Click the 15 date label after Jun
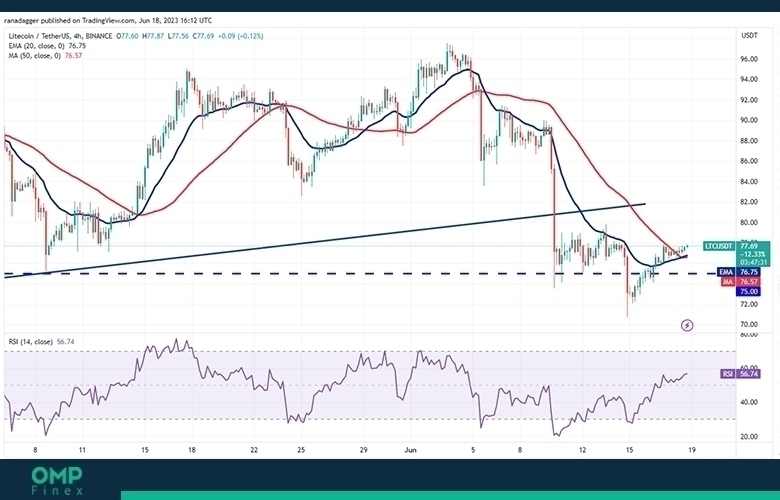Viewport: 780px width, 500px height. point(629,450)
